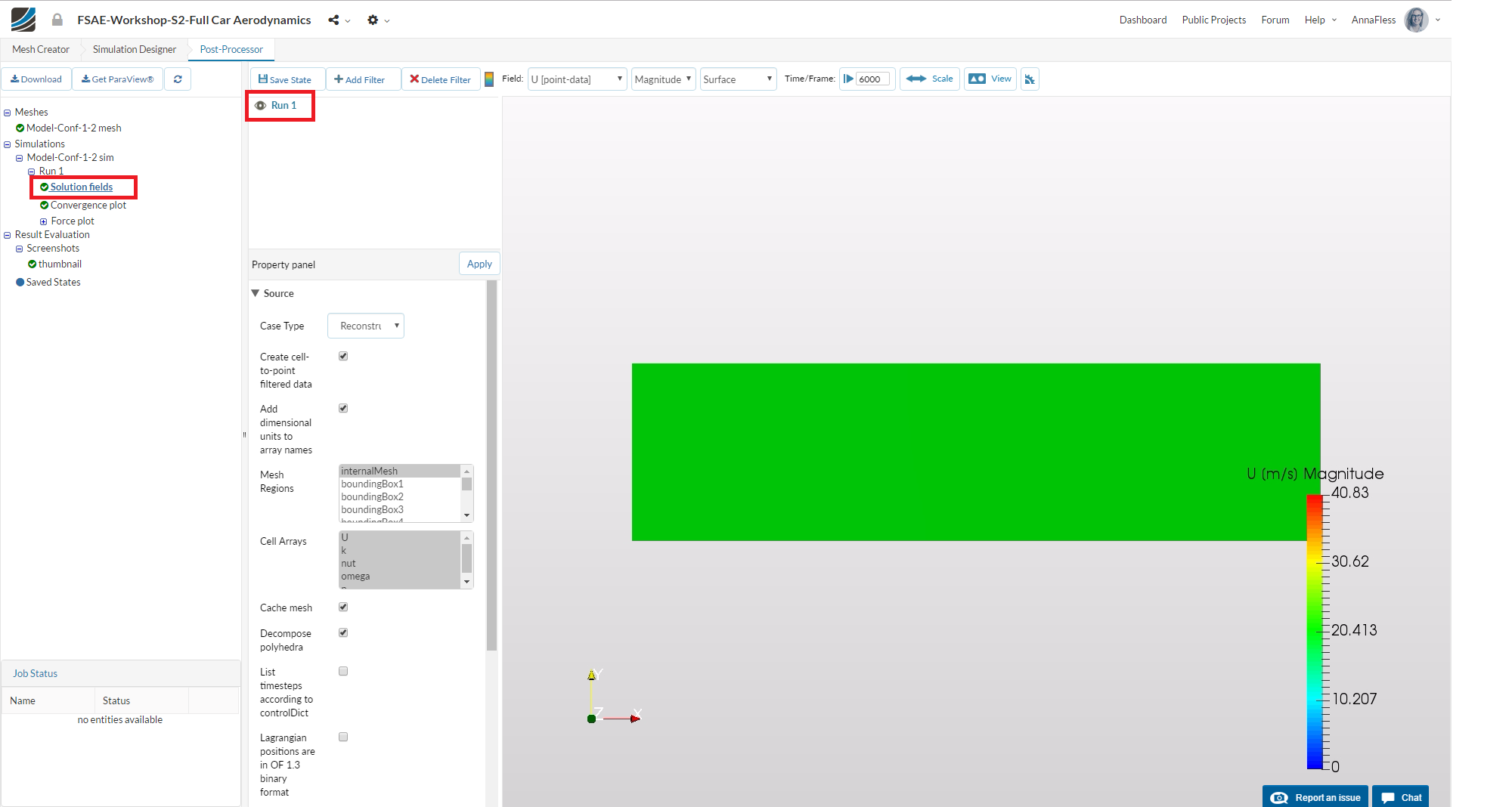The width and height of the screenshot is (1512, 807).
Task: Click the Save State button
Action: [x=287, y=79]
